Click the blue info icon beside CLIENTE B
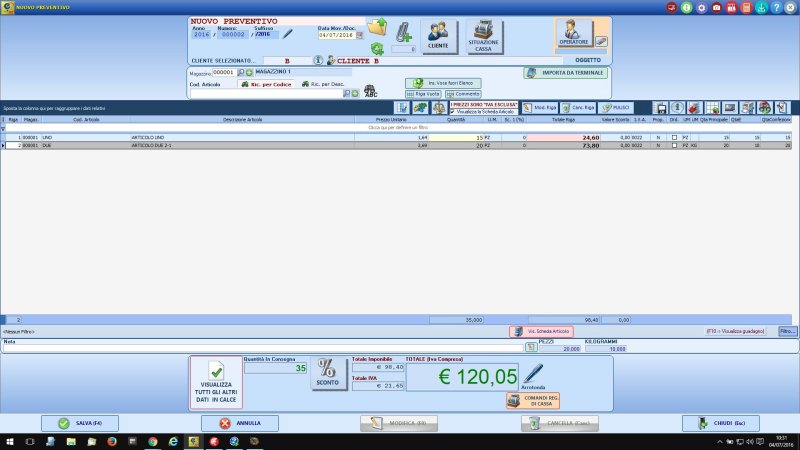This screenshot has height=450, width=800. 318,60
